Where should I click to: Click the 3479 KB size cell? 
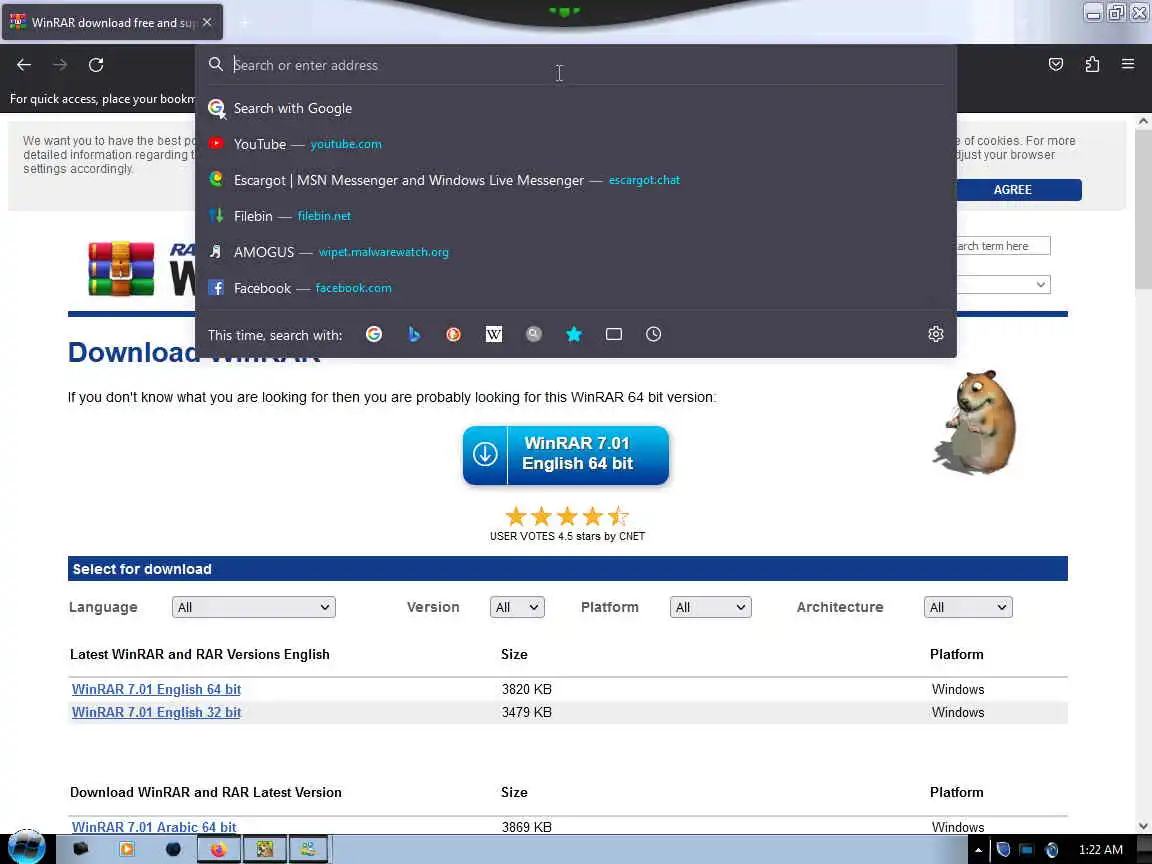click(527, 712)
